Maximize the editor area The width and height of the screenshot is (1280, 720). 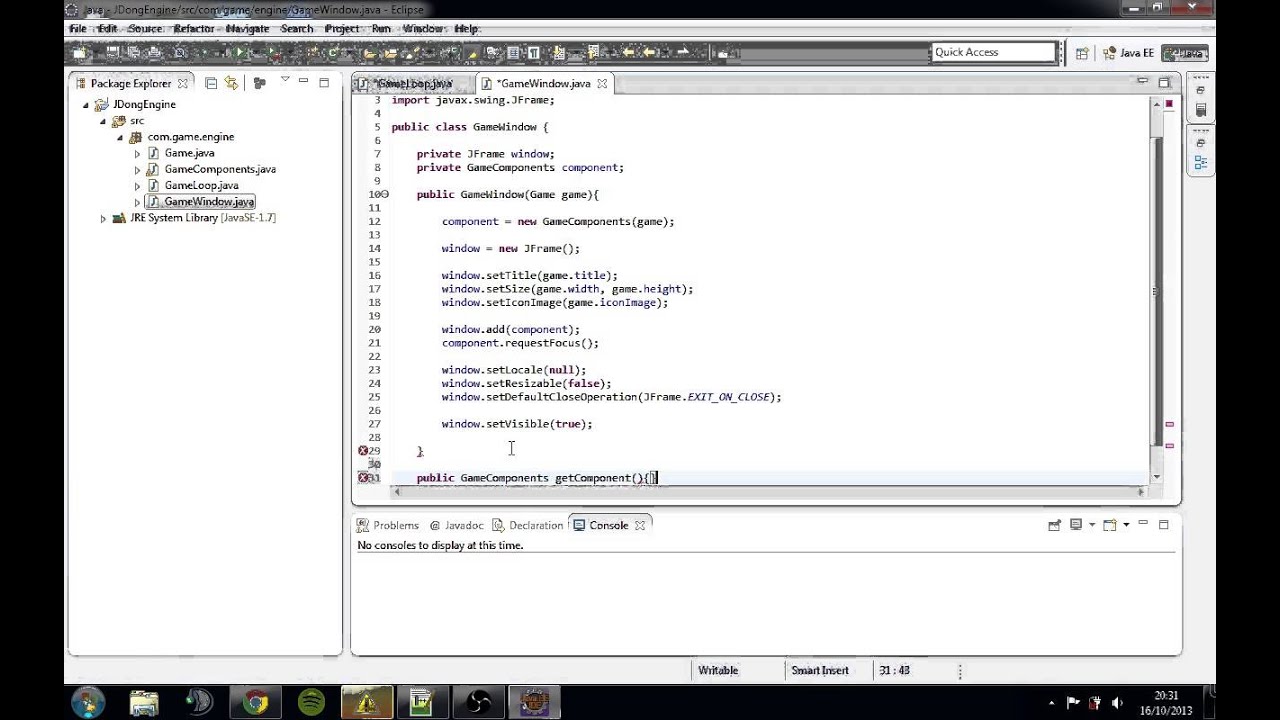click(x=1164, y=82)
